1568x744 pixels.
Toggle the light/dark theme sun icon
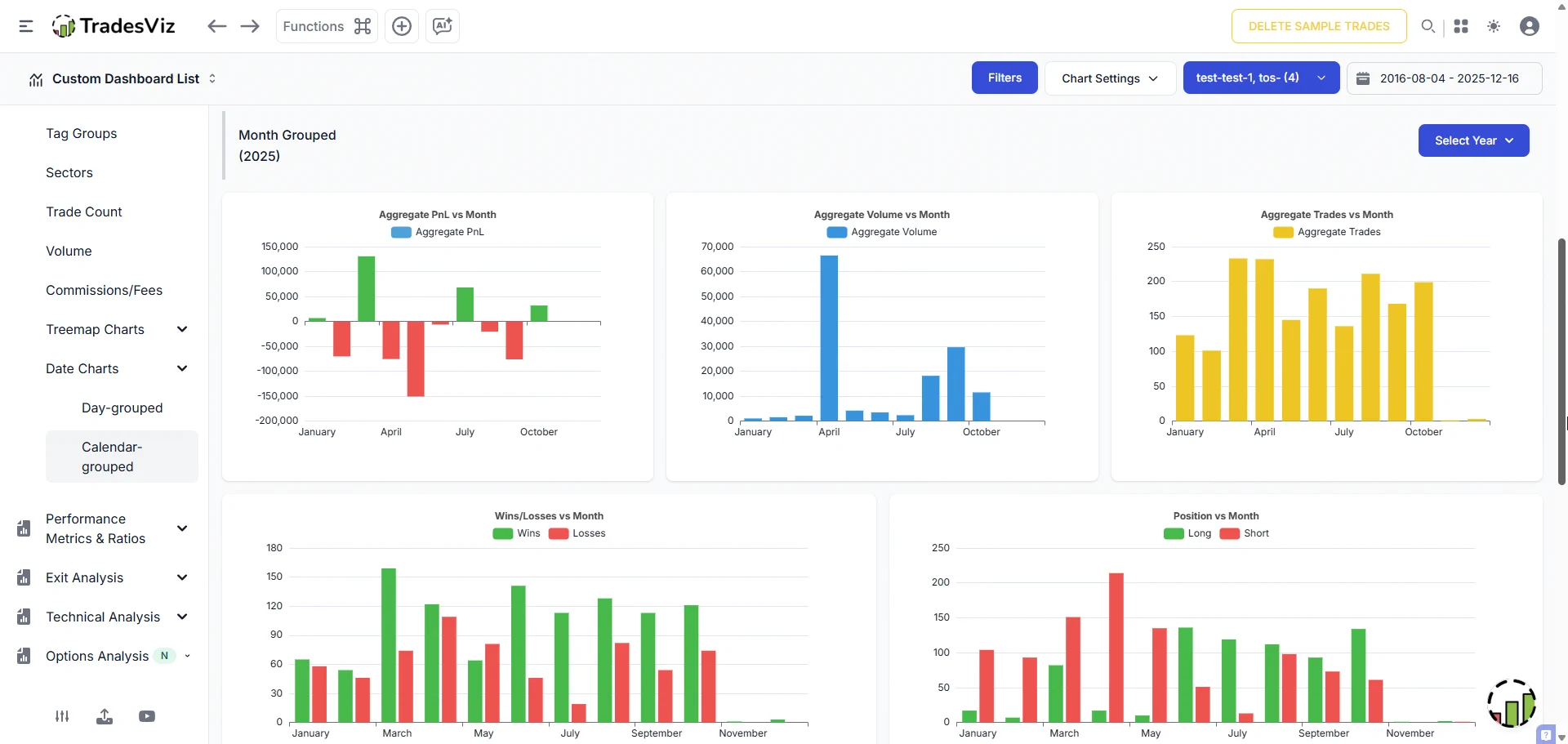tap(1494, 26)
